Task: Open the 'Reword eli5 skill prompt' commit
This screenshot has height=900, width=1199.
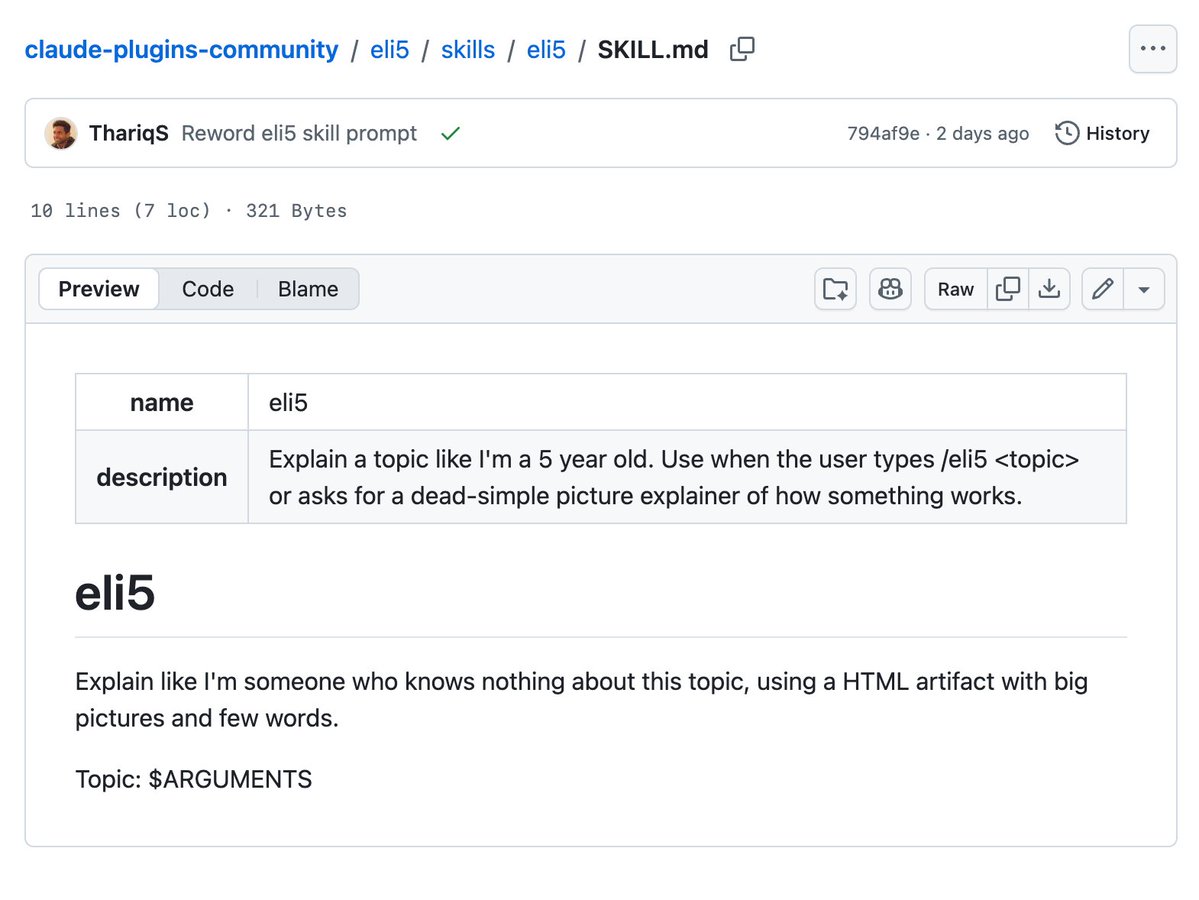Action: click(x=299, y=133)
